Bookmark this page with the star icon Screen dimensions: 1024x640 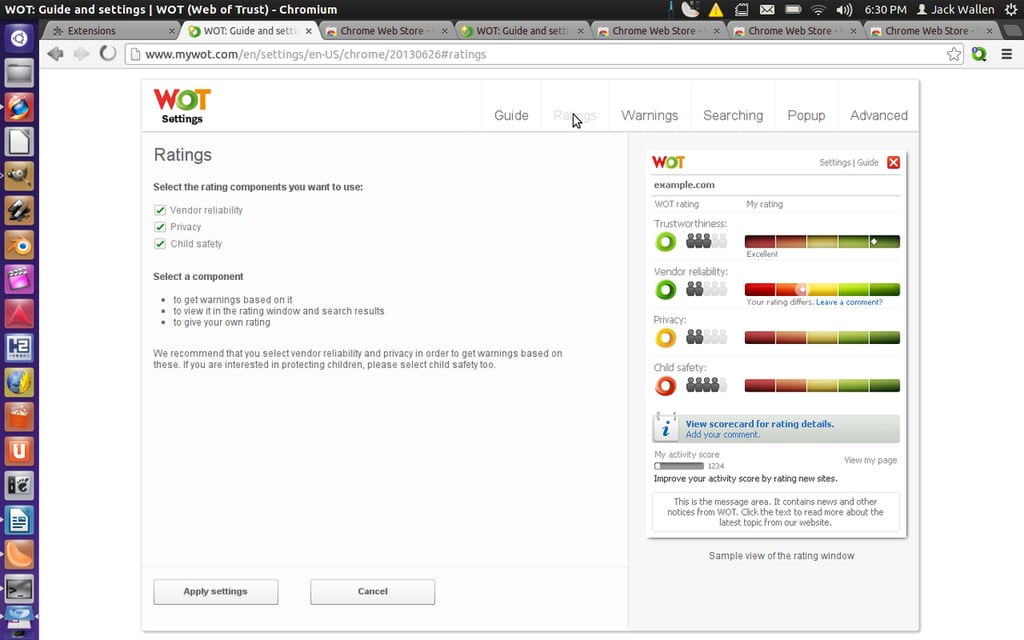954,54
